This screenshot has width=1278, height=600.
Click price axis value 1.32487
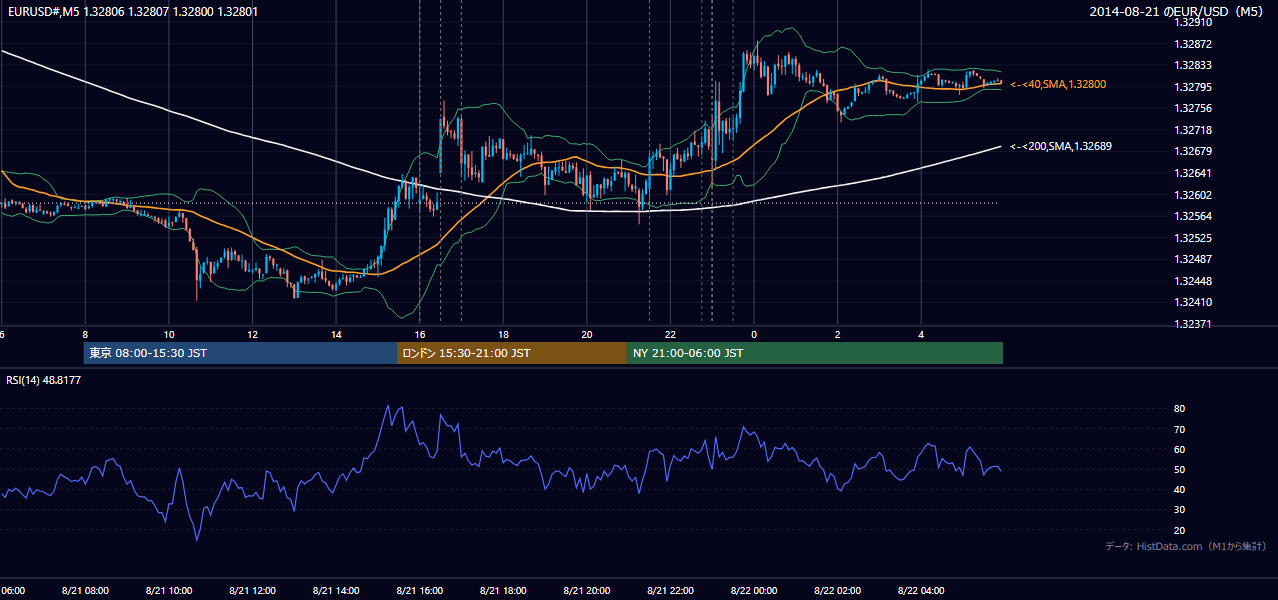(x=1194, y=259)
